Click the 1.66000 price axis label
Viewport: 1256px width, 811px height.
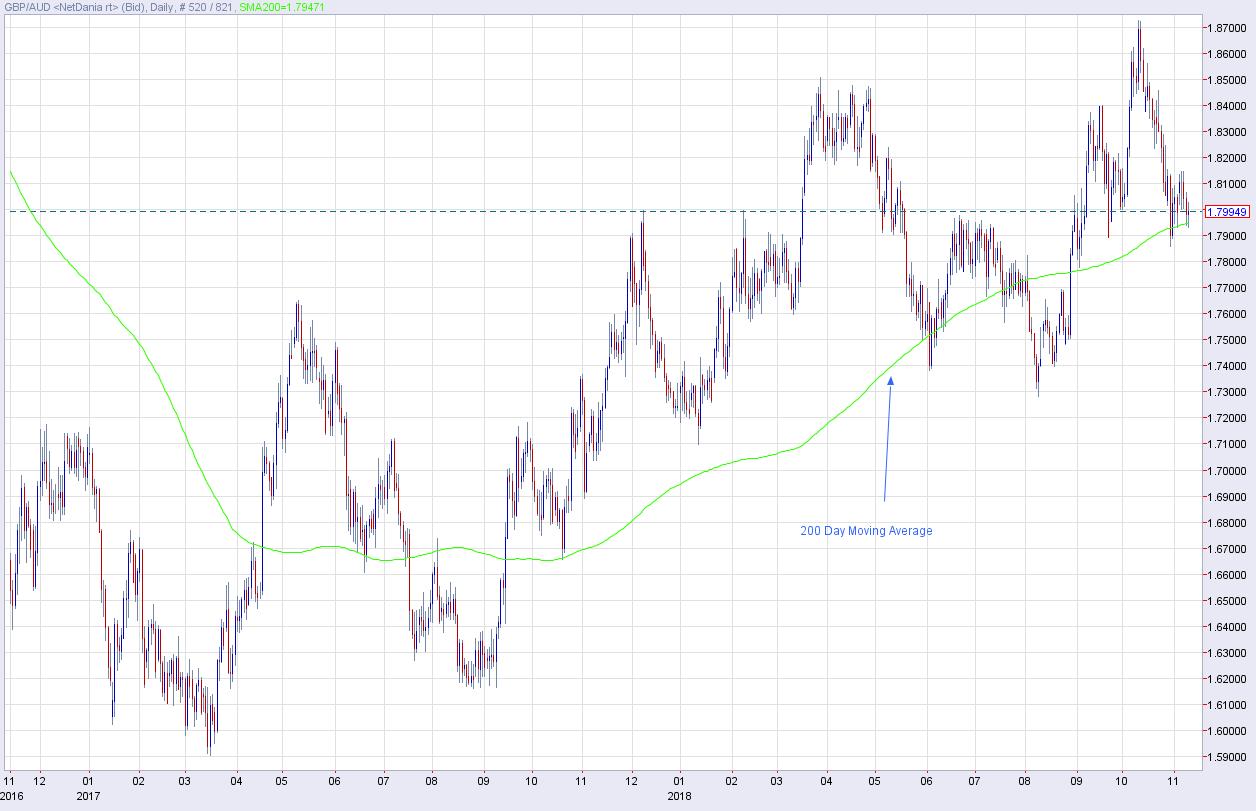1226,575
